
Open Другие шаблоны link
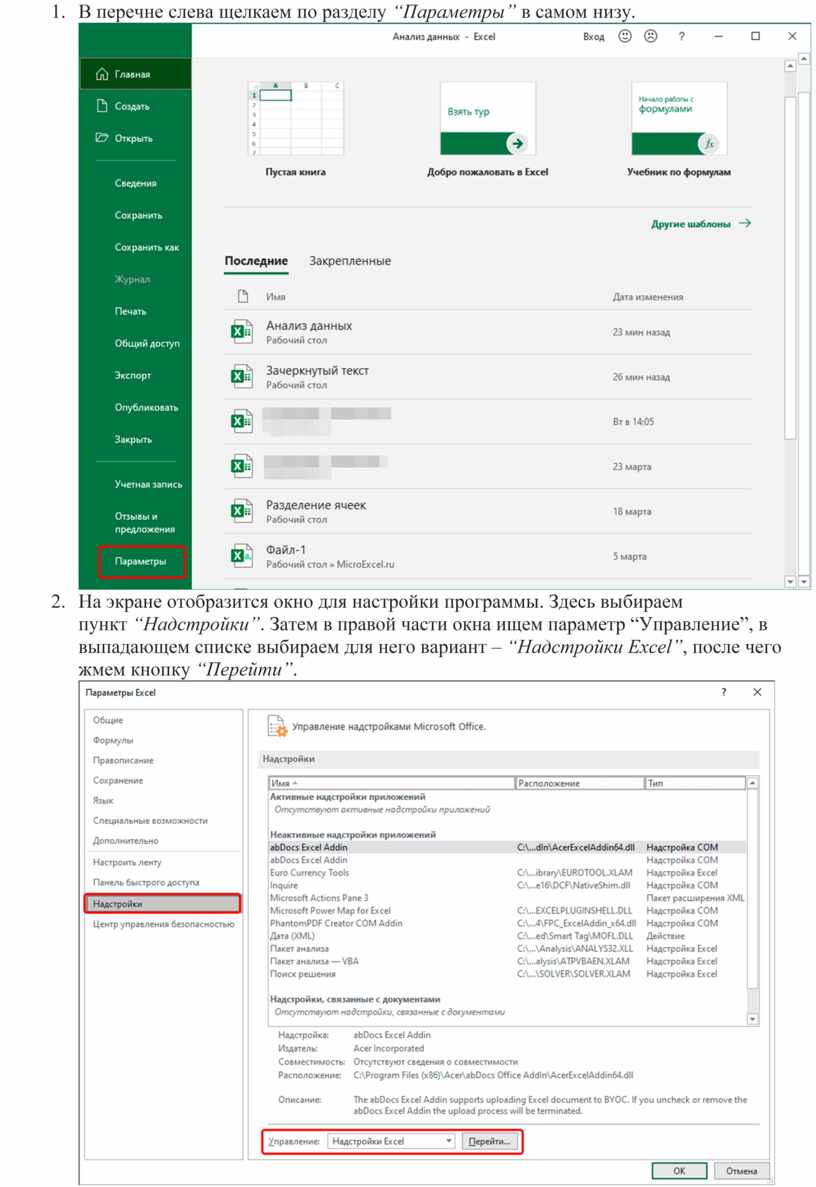701,223
